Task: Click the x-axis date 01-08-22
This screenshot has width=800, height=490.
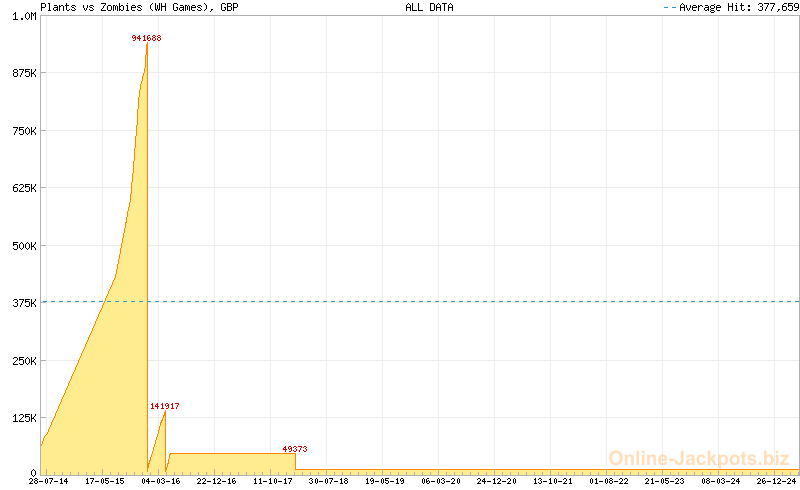Action: tap(609, 481)
